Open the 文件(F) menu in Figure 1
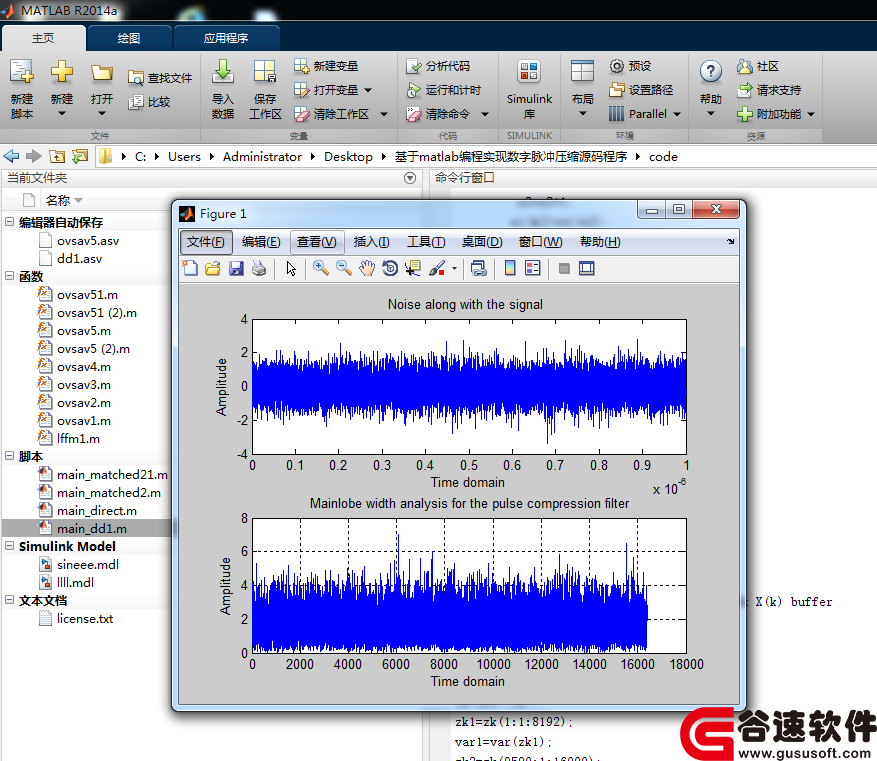The image size is (877, 761). coord(205,242)
